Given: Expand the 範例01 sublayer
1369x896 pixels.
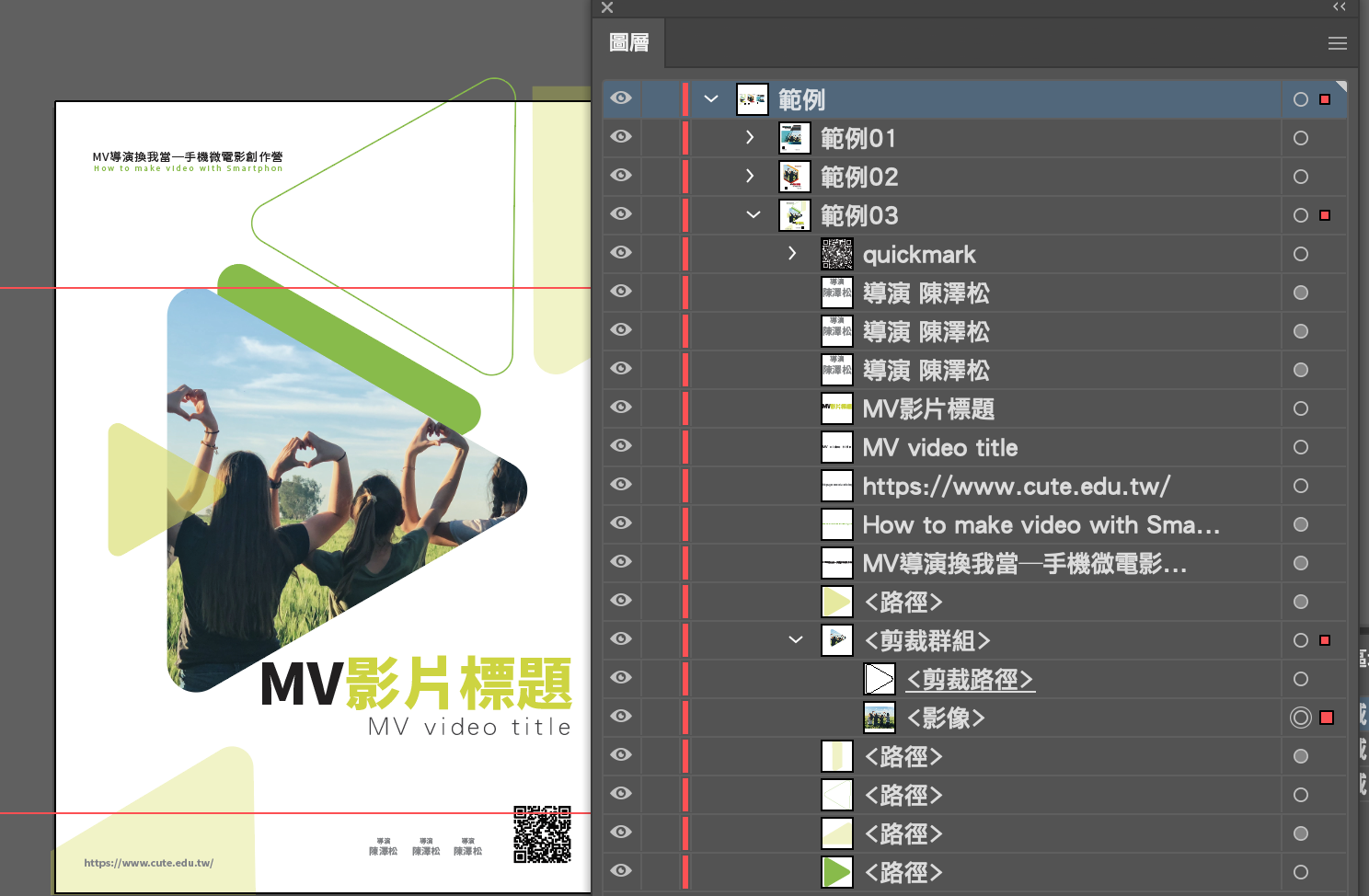Looking at the screenshot, I should 750,137.
